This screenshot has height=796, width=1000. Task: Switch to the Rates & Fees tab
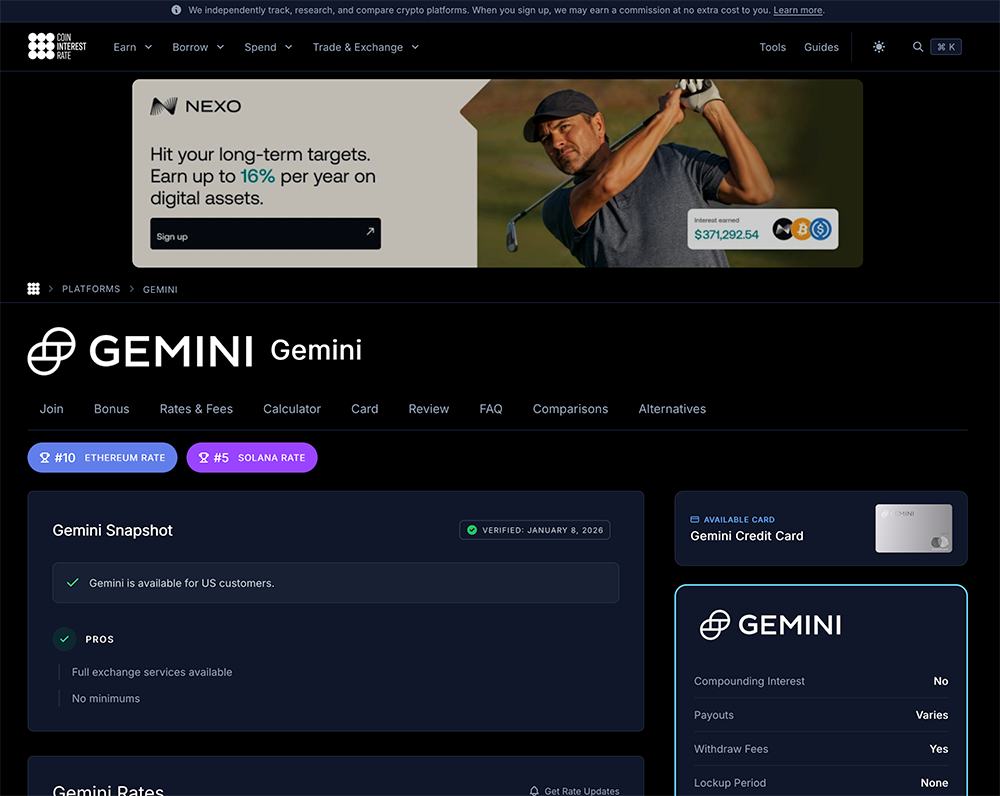click(x=196, y=409)
